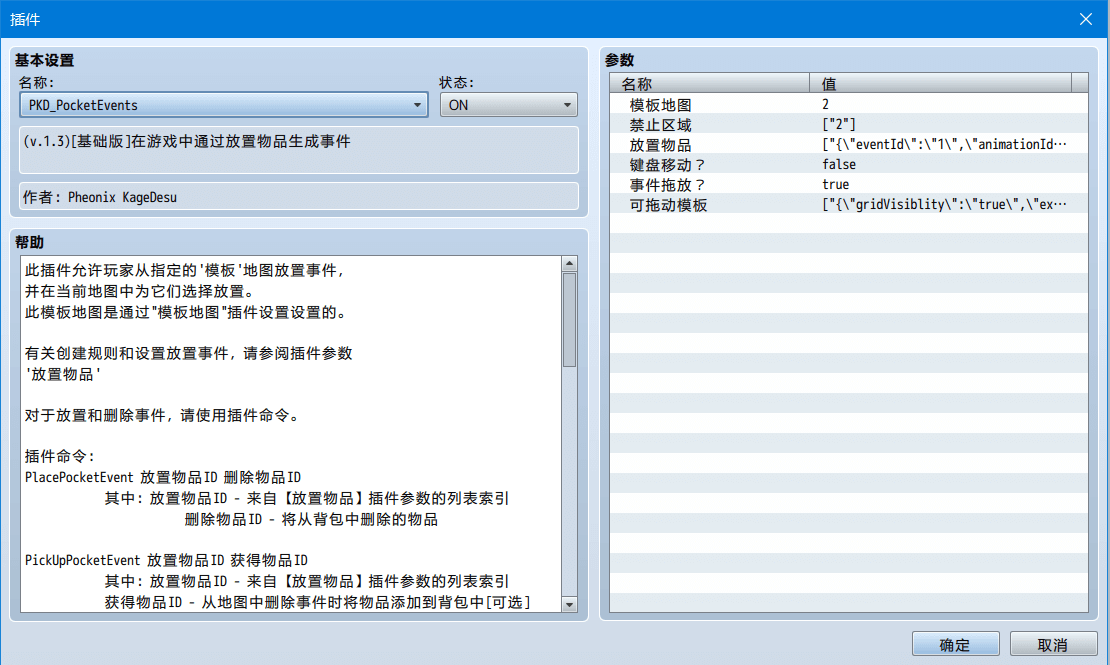Open the 状态 ON dropdown
Screen dimensions: 1110x665
click(508, 105)
